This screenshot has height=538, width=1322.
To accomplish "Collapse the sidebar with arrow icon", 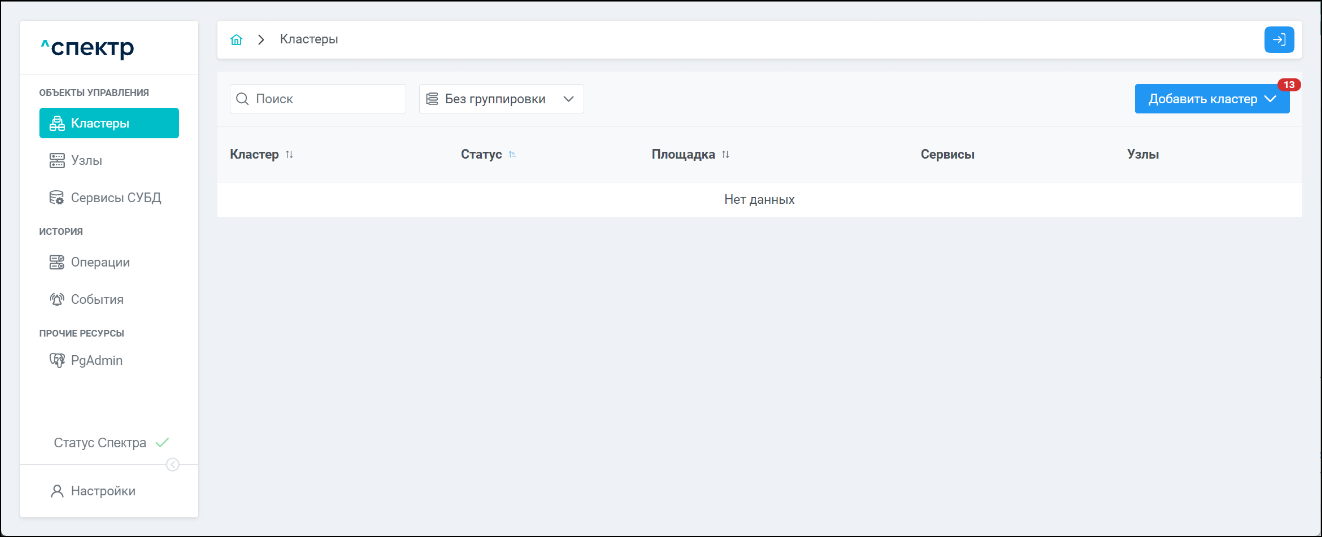I will [x=173, y=464].
